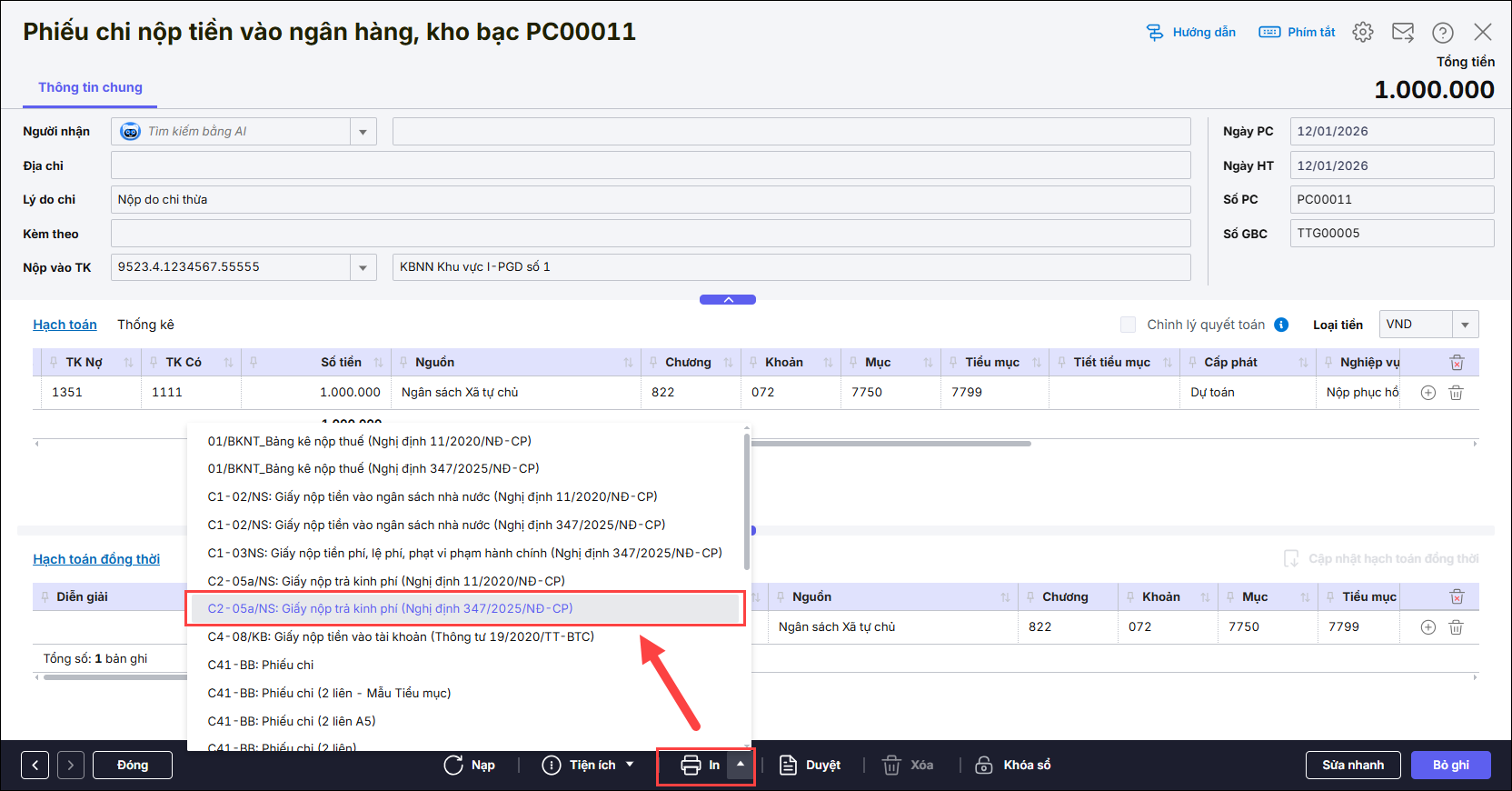Open the Hướng dẫn guide link

pyautogui.click(x=1190, y=32)
